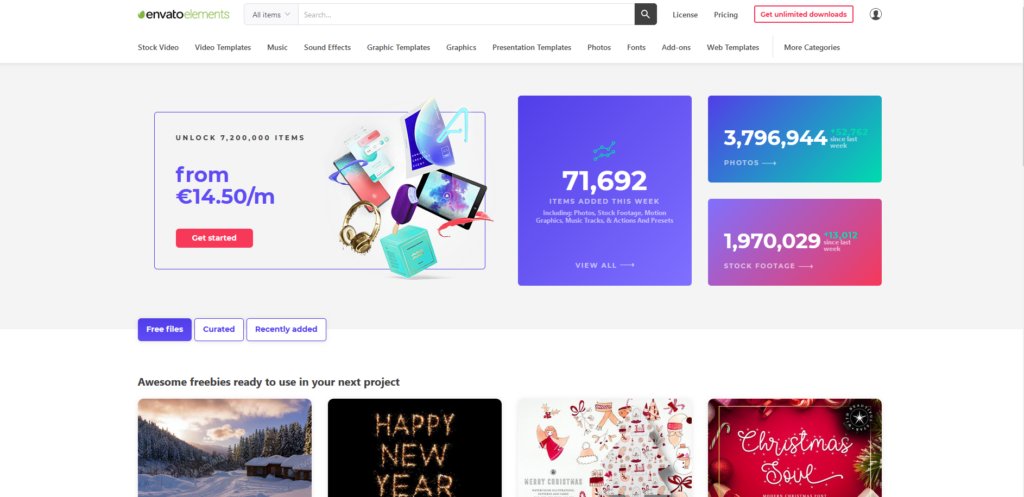
Task: Click STOCK FOOTAGE arrow link
Action: tap(768, 266)
